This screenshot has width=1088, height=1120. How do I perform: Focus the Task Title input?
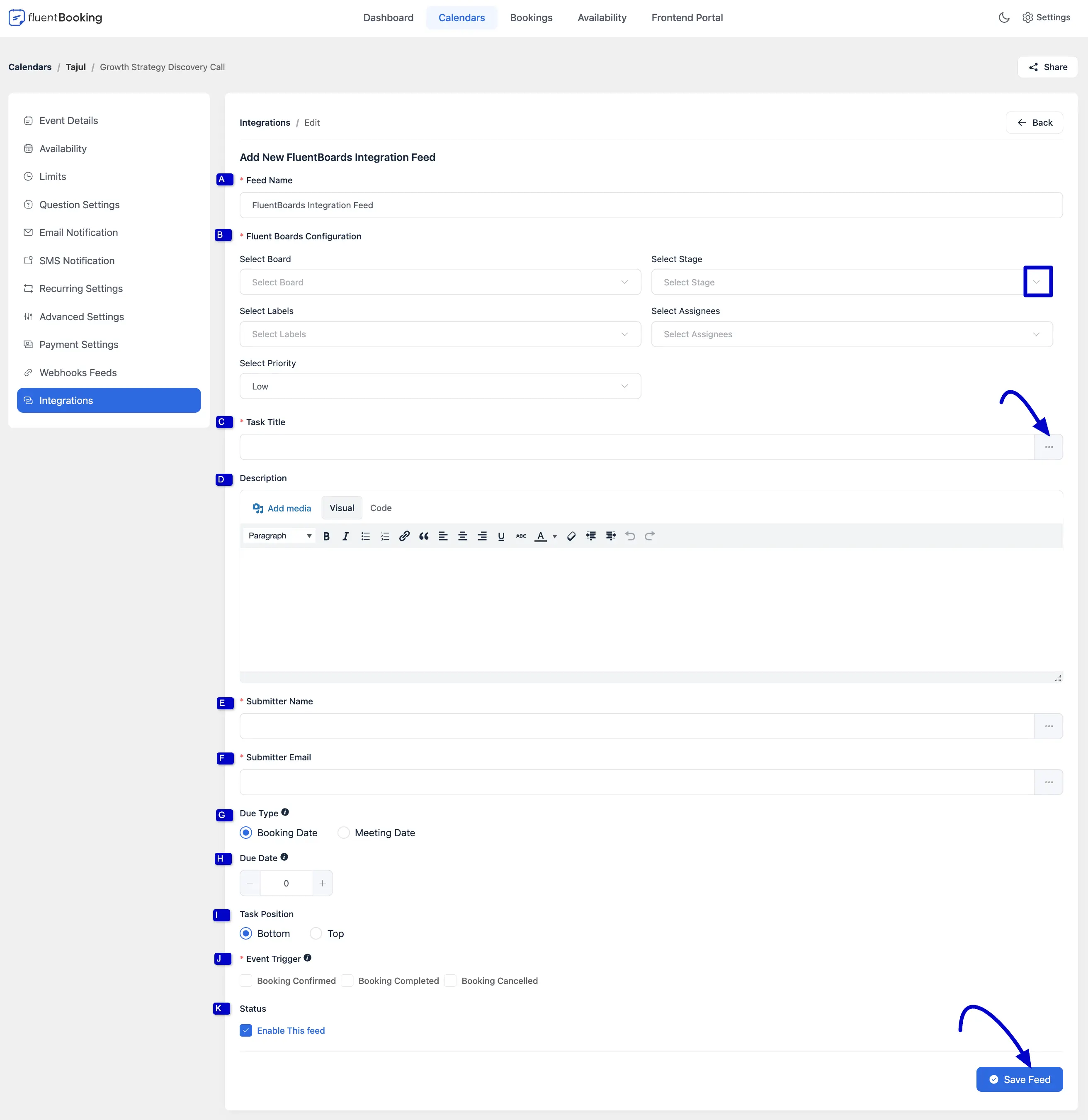point(636,446)
